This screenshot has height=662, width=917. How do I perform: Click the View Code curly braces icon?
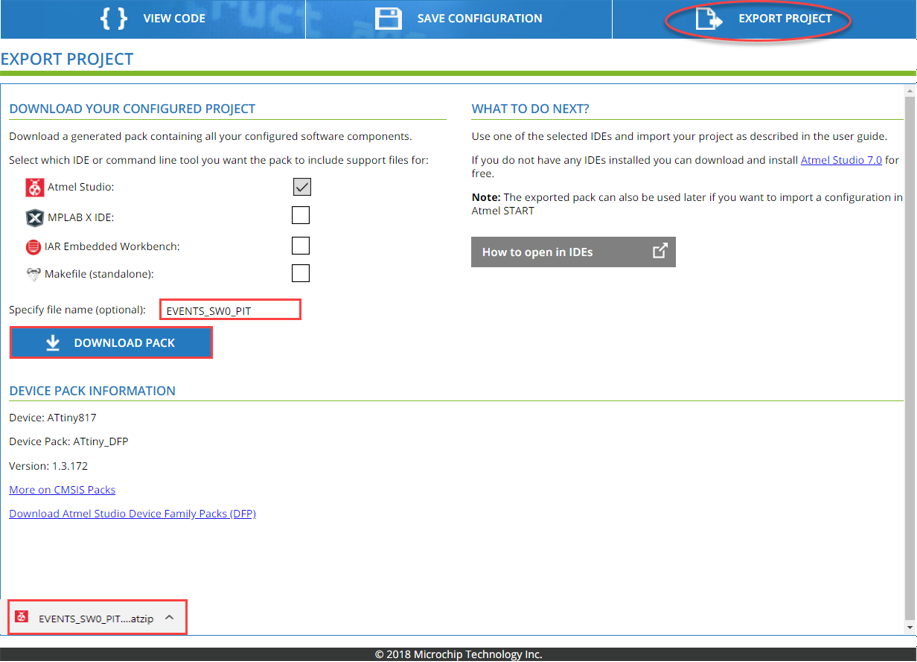pos(113,18)
